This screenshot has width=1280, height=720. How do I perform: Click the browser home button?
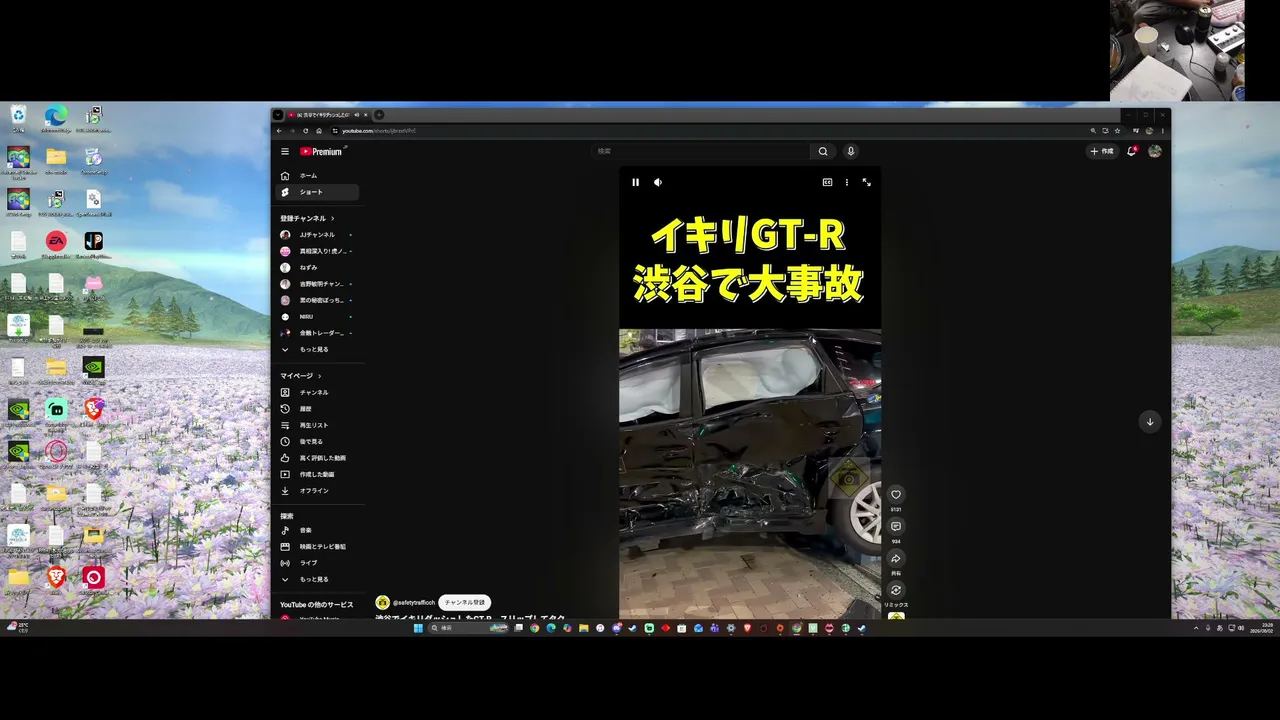point(319,131)
